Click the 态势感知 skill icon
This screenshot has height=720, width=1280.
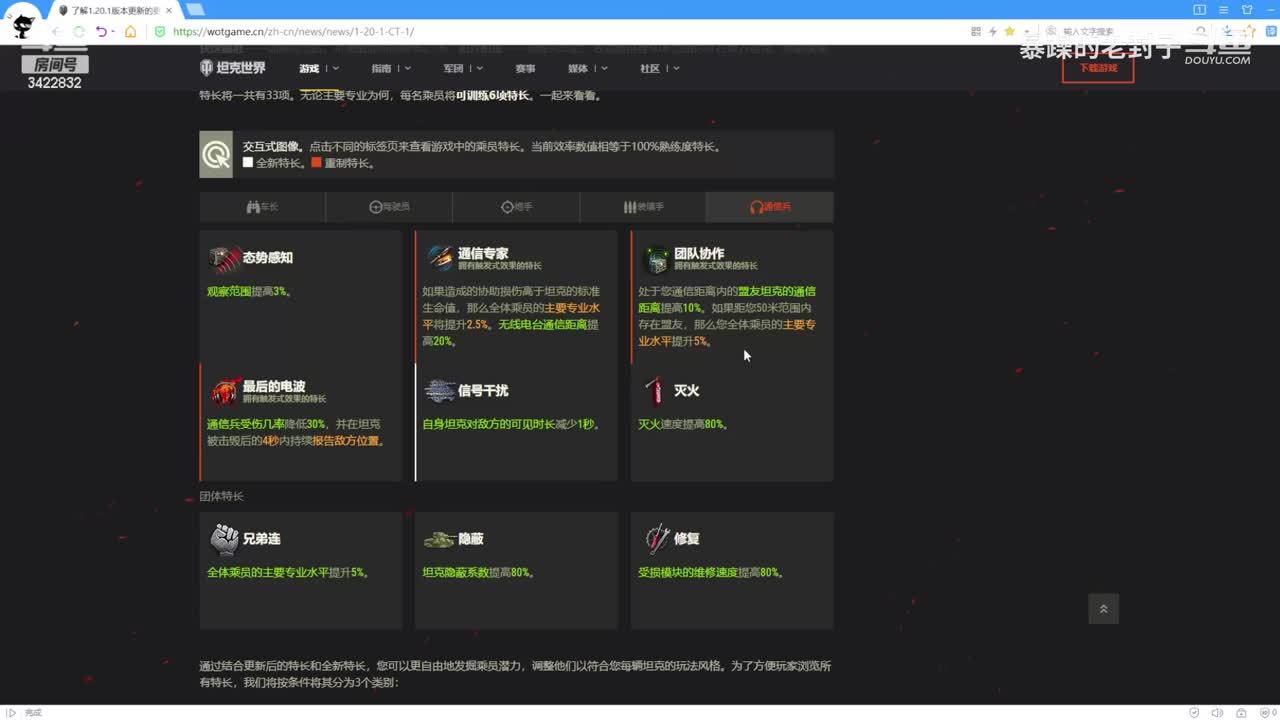(224, 258)
